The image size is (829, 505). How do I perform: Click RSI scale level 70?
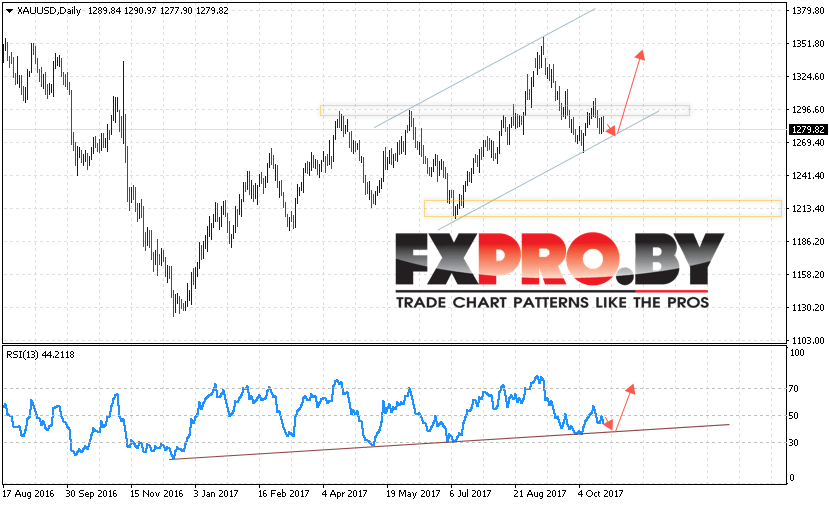click(793, 389)
